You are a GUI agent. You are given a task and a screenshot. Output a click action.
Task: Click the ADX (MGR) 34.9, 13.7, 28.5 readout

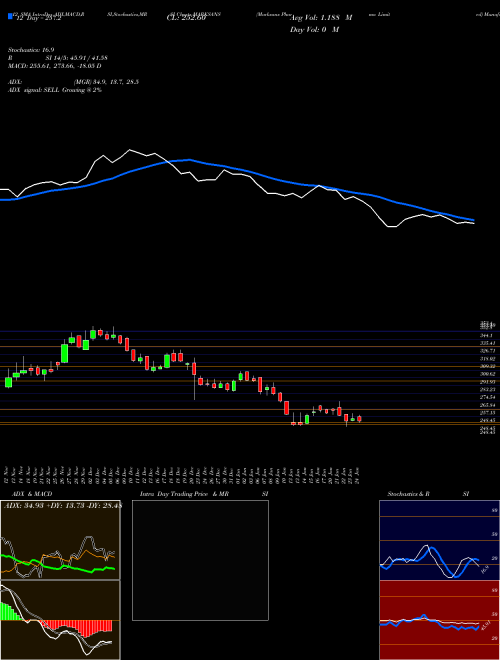[x=73, y=82]
